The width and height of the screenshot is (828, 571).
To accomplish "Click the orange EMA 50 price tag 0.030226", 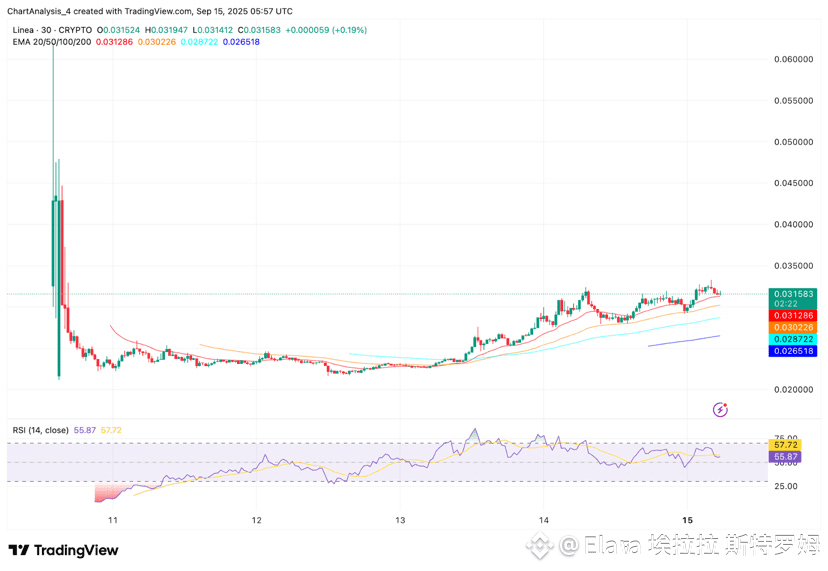I will 793,327.
